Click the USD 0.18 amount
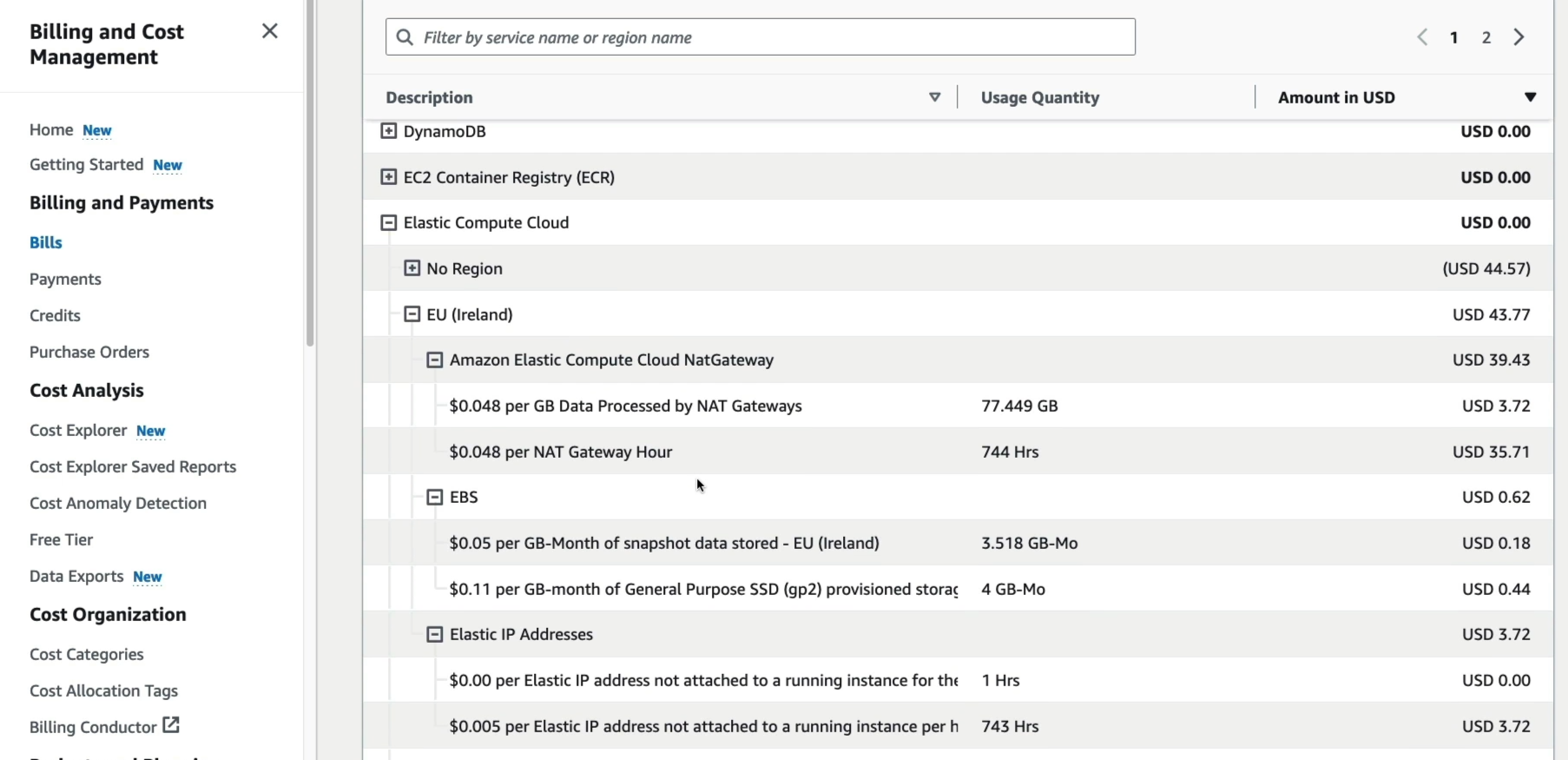The width and height of the screenshot is (1568, 760). click(1496, 543)
